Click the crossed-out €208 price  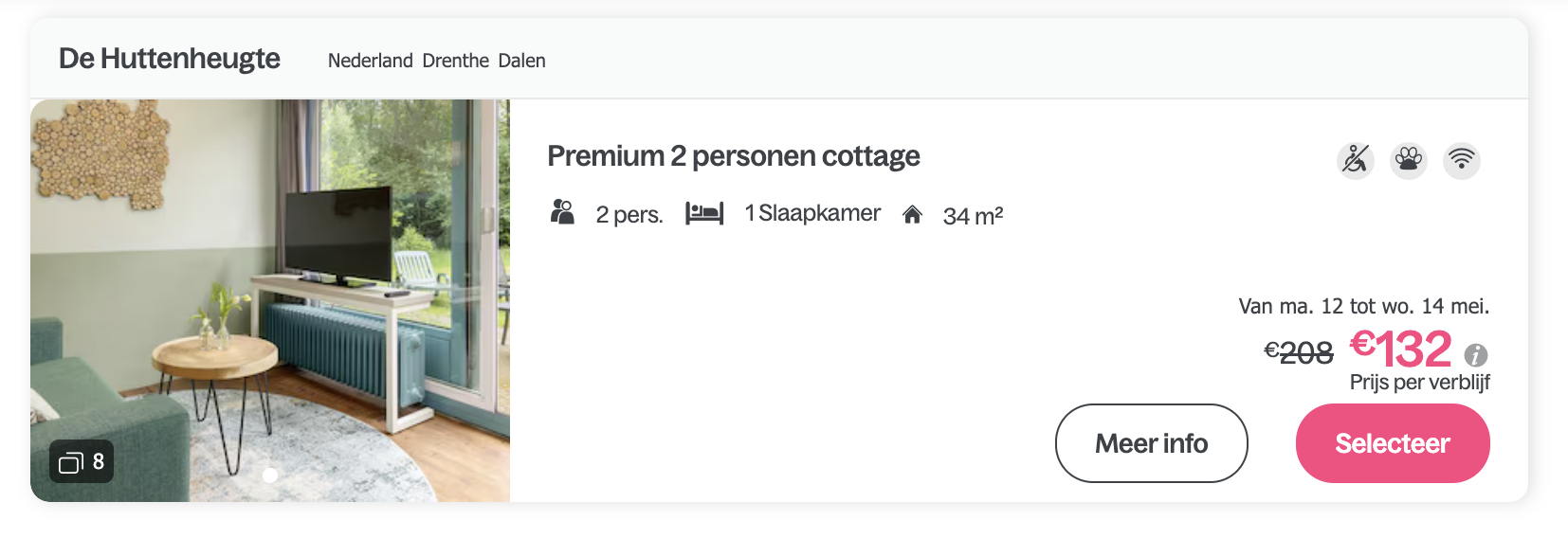[1299, 352]
